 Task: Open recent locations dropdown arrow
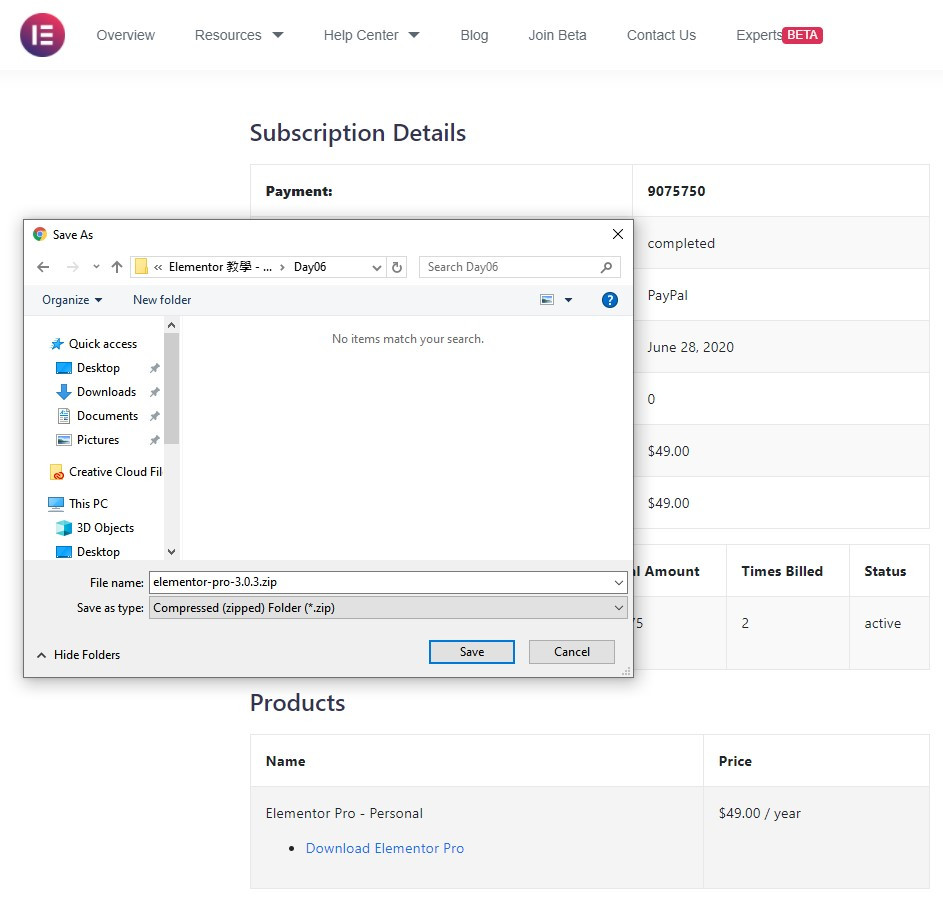tap(96, 267)
